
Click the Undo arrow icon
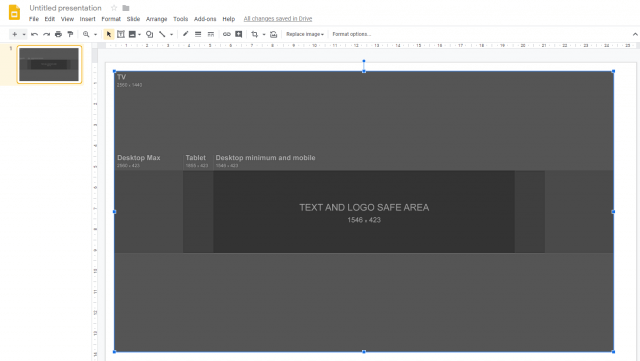pyautogui.click(x=34, y=34)
